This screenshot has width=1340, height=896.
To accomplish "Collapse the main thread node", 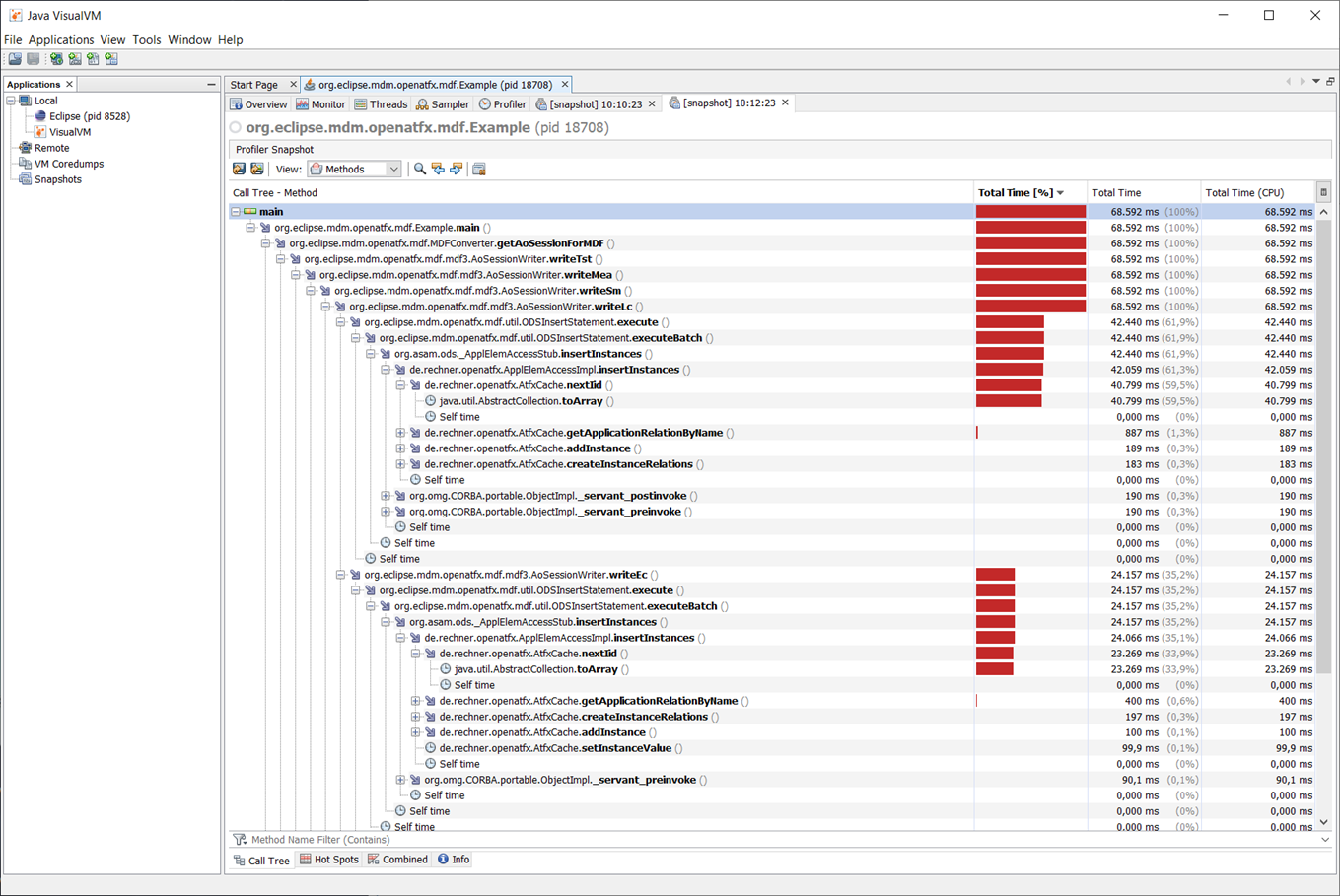I will pyautogui.click(x=236, y=212).
